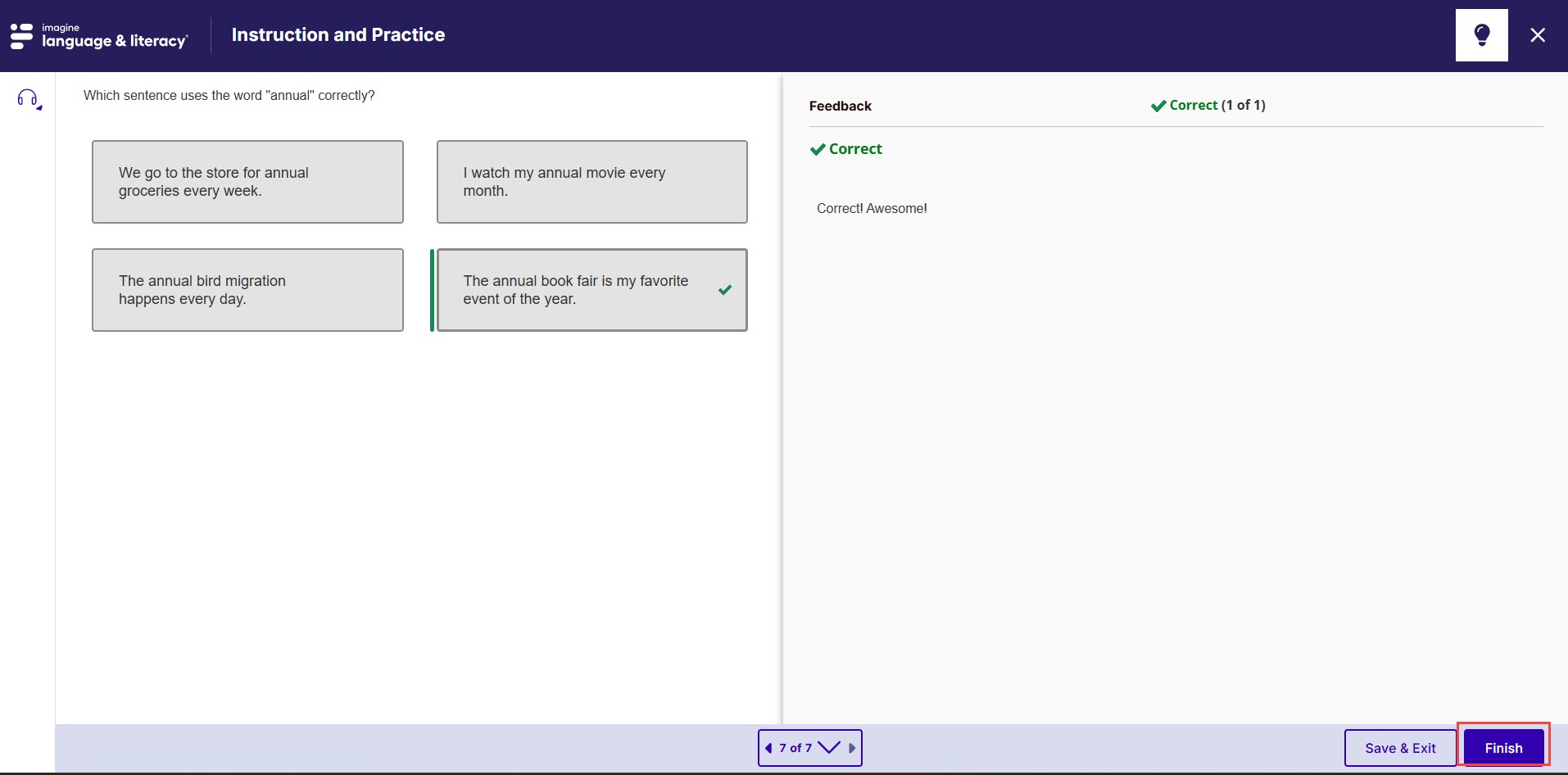Click the Imagine Language & Literacy logo
This screenshot has height=775, width=1568.
pos(99,36)
